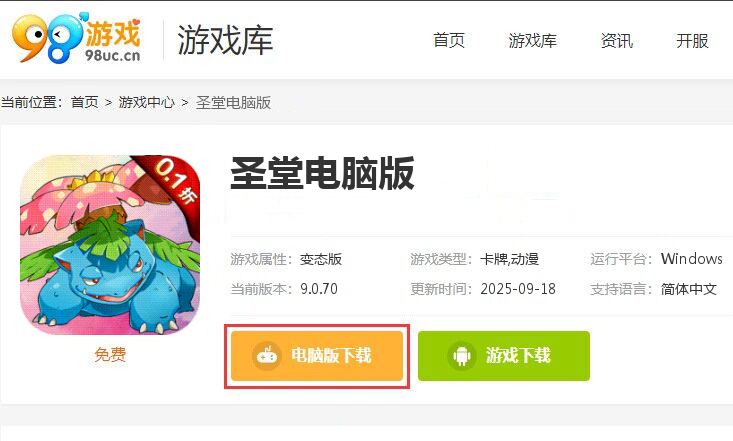
Task: Click the green 游戏下载 button
Action: tap(504, 356)
